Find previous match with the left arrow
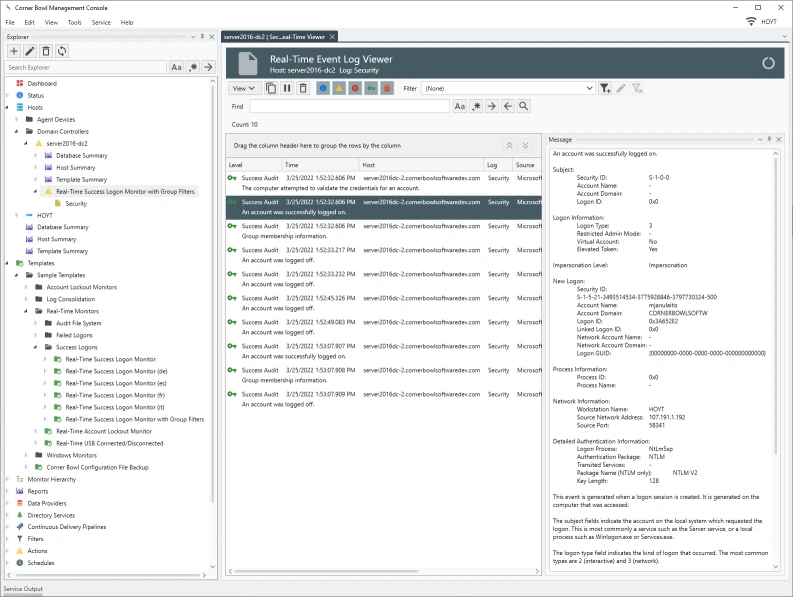Screen dimensions: 793x597 [x=508, y=106]
